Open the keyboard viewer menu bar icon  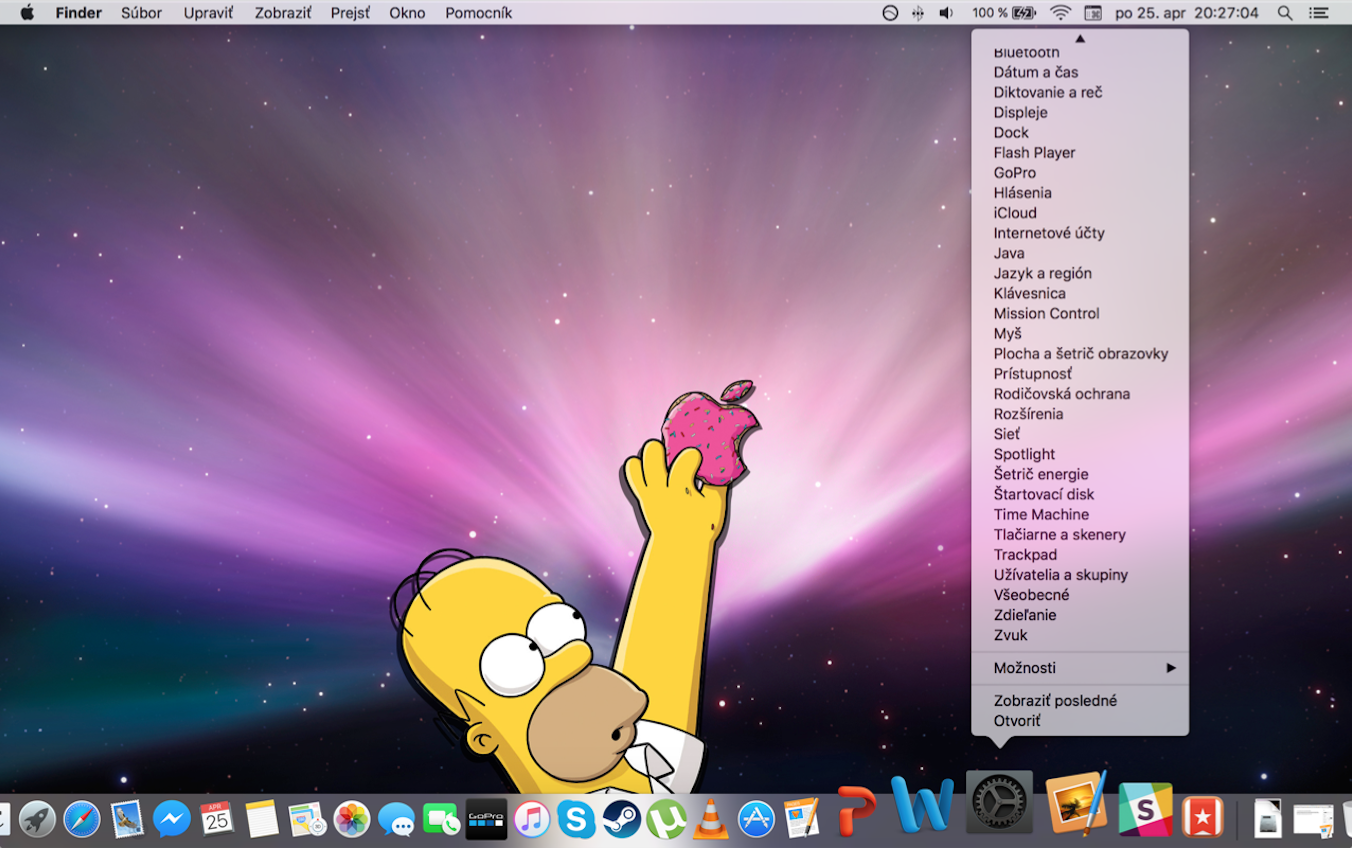1093,13
